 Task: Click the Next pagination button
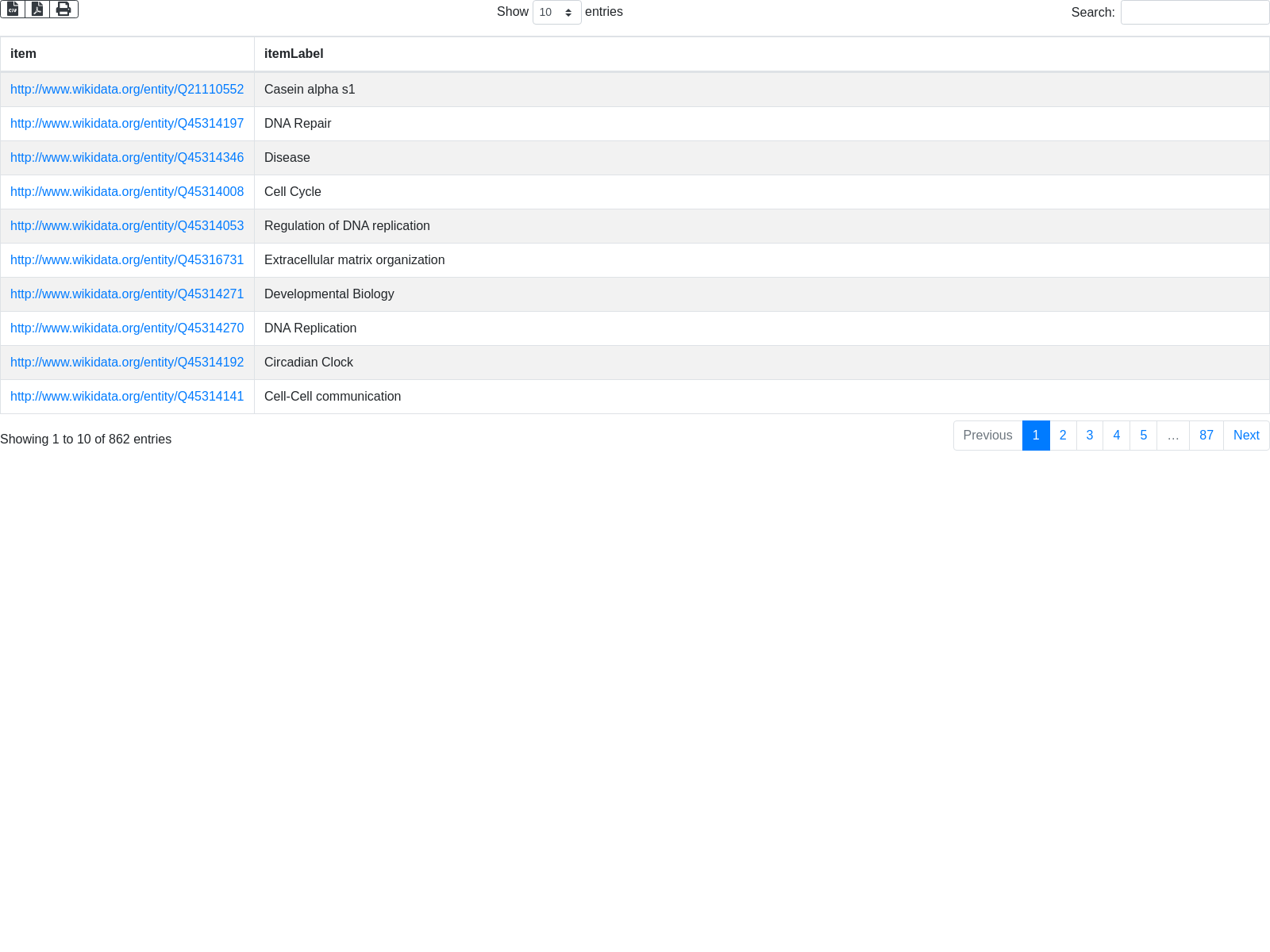pos(1246,436)
